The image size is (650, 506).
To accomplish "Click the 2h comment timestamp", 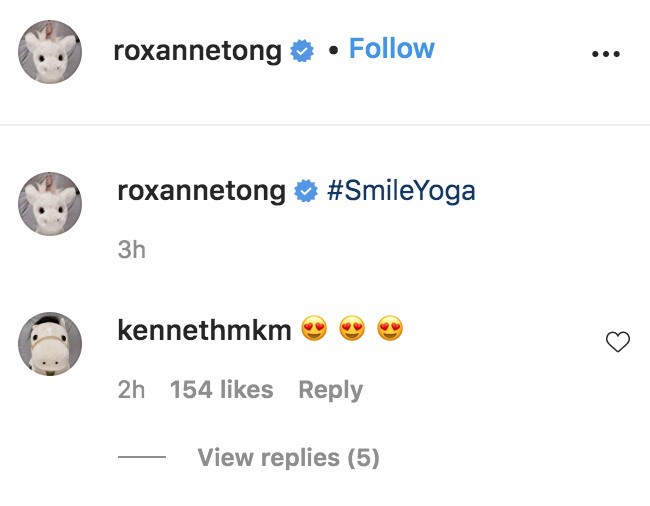I will (131, 390).
